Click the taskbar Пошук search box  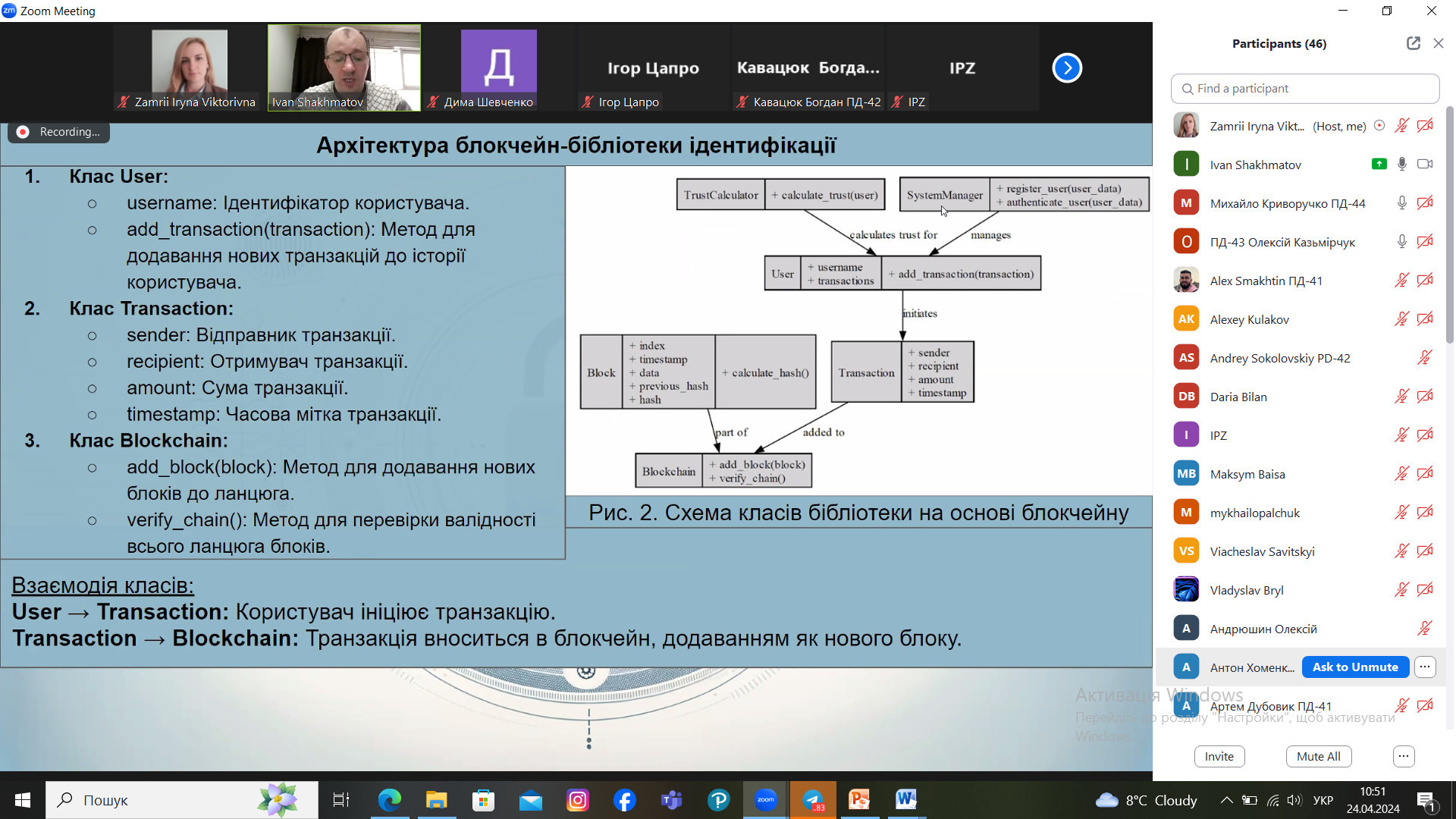point(182,800)
